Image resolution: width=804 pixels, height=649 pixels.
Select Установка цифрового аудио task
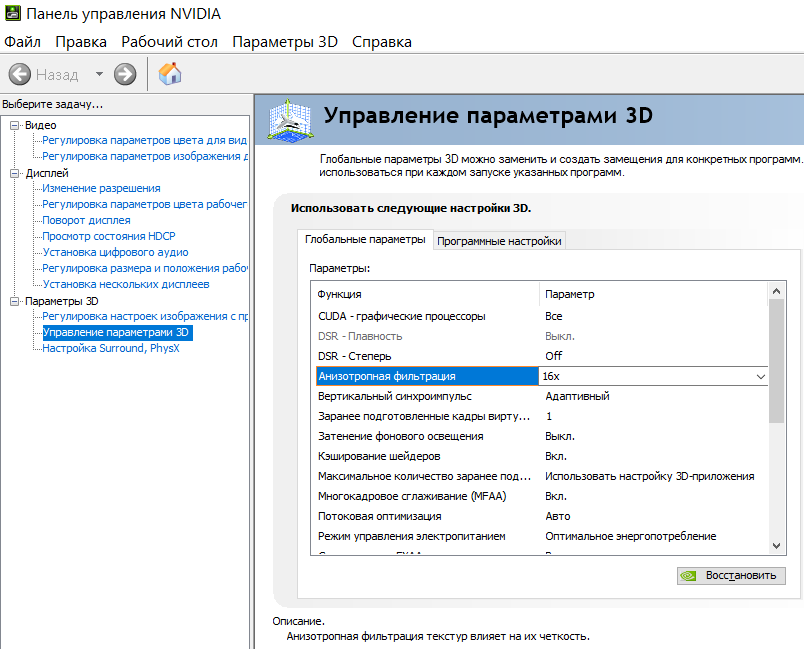coord(113,252)
